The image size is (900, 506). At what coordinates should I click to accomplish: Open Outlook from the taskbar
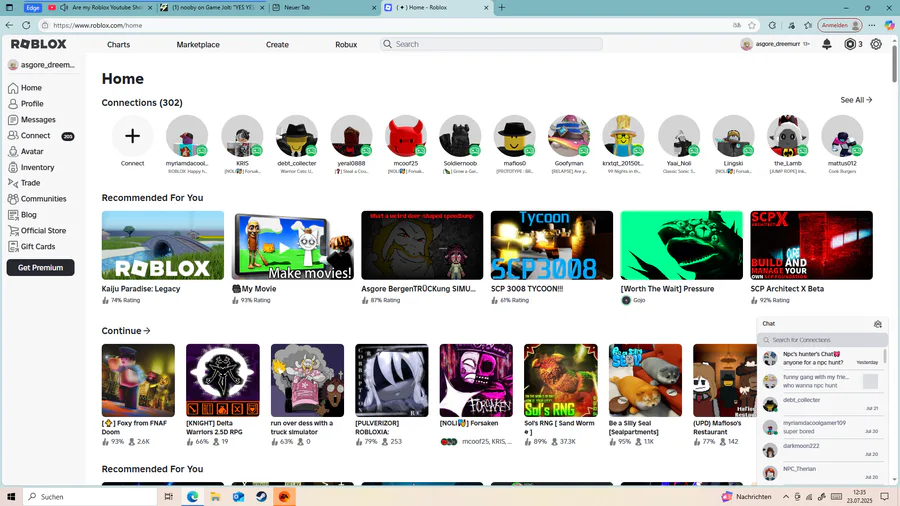238,496
